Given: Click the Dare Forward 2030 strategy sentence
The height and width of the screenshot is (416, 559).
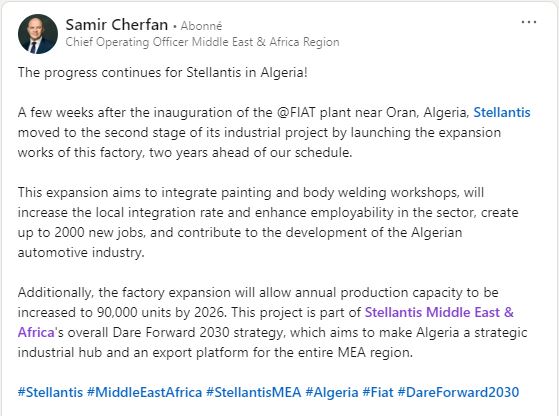Looking at the screenshot, I should [273, 333].
